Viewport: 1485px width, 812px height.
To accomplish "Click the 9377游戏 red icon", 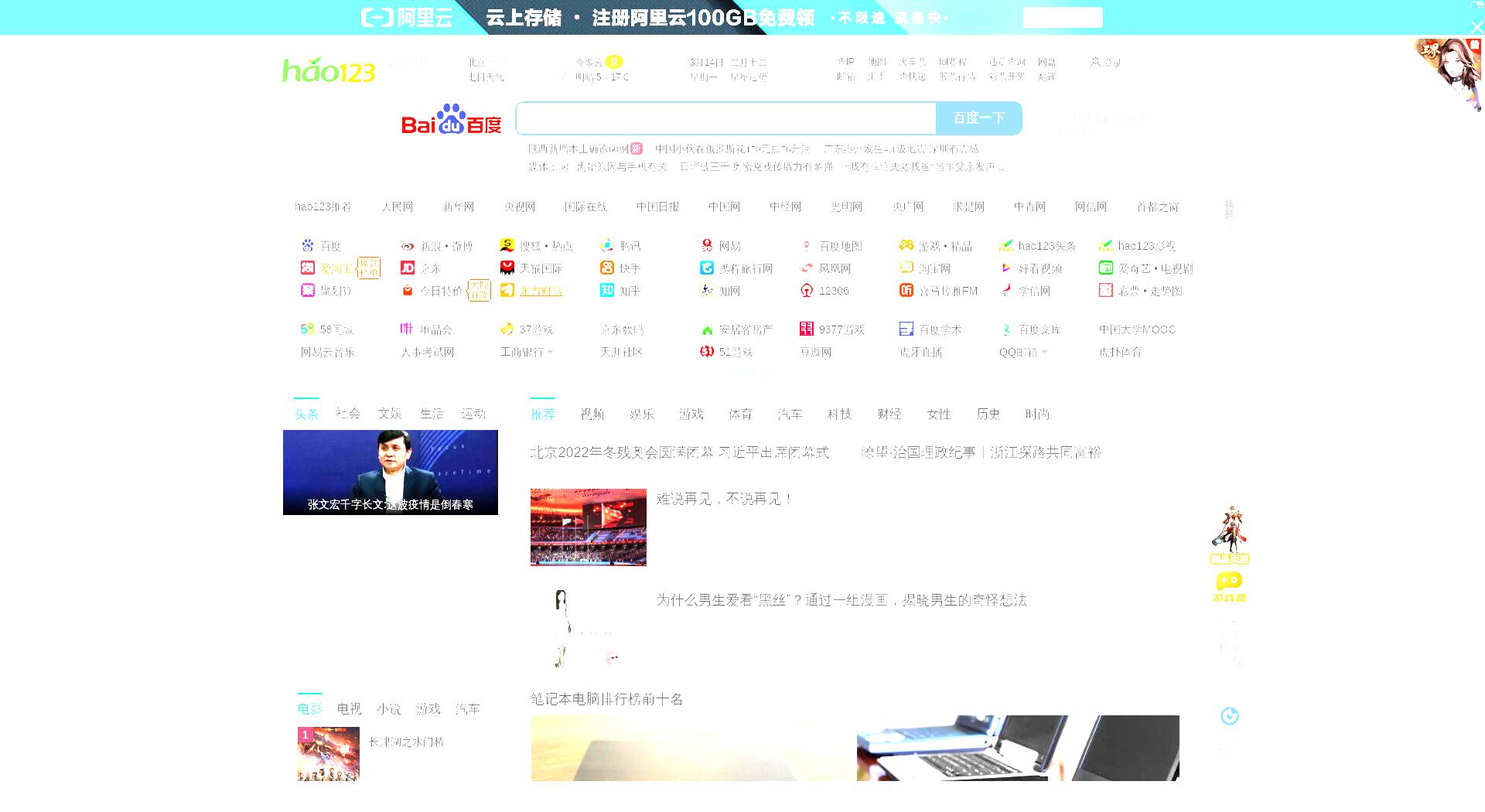I will pos(807,329).
